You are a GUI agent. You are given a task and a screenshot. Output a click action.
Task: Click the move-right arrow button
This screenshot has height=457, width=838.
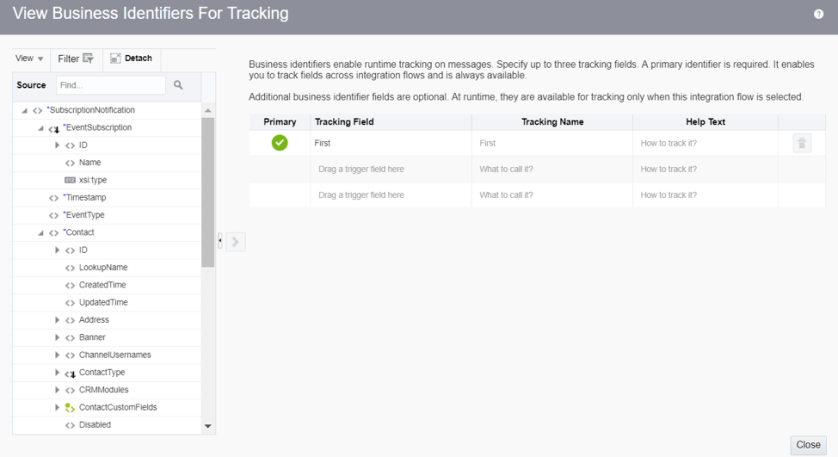pos(236,241)
